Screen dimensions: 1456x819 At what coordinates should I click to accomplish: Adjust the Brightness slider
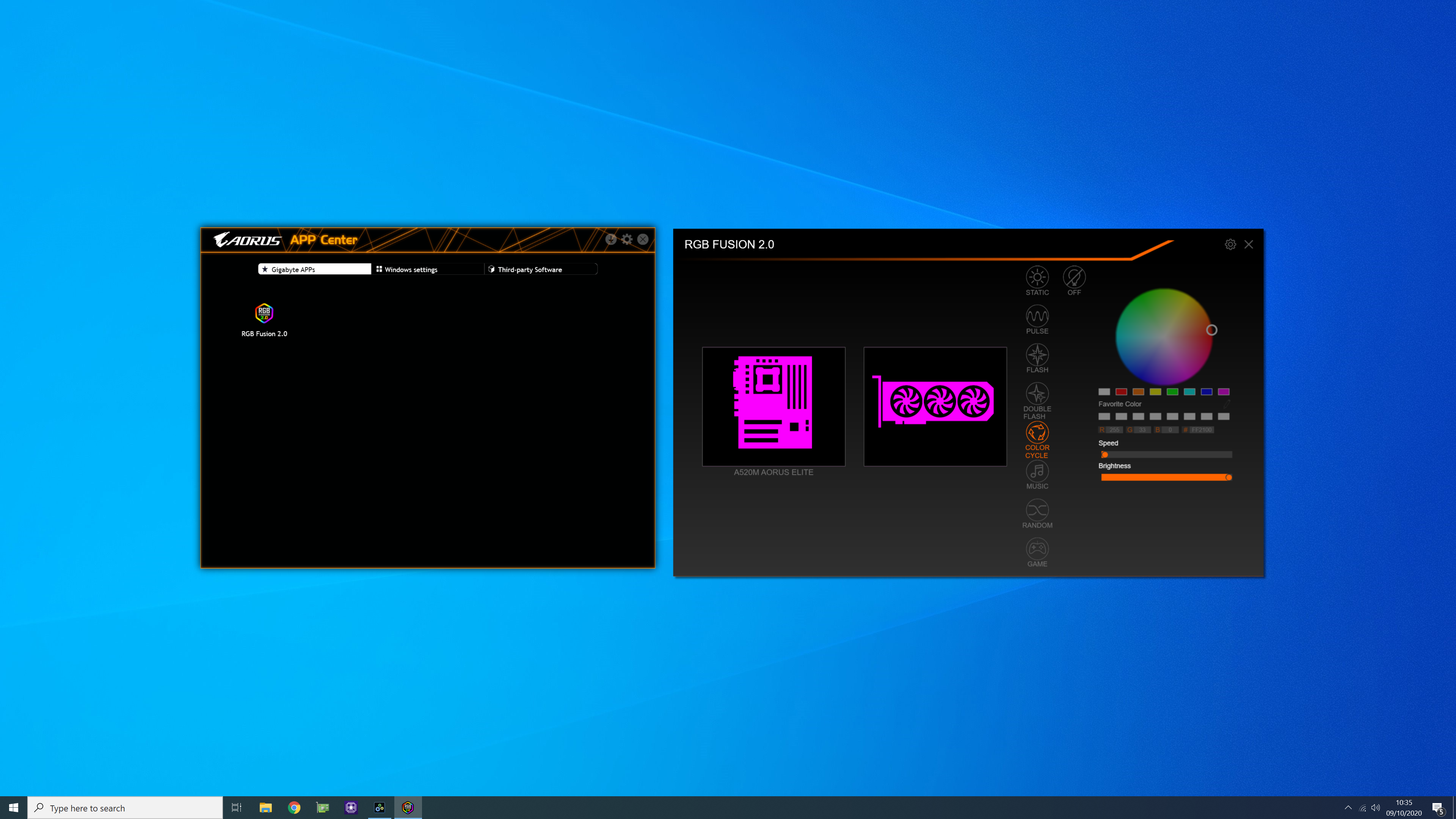(x=1166, y=478)
